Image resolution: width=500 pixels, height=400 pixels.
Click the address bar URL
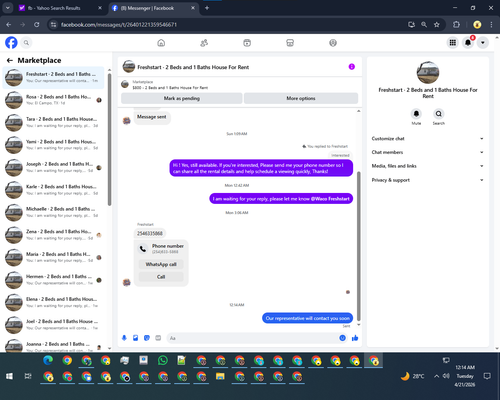point(119,25)
